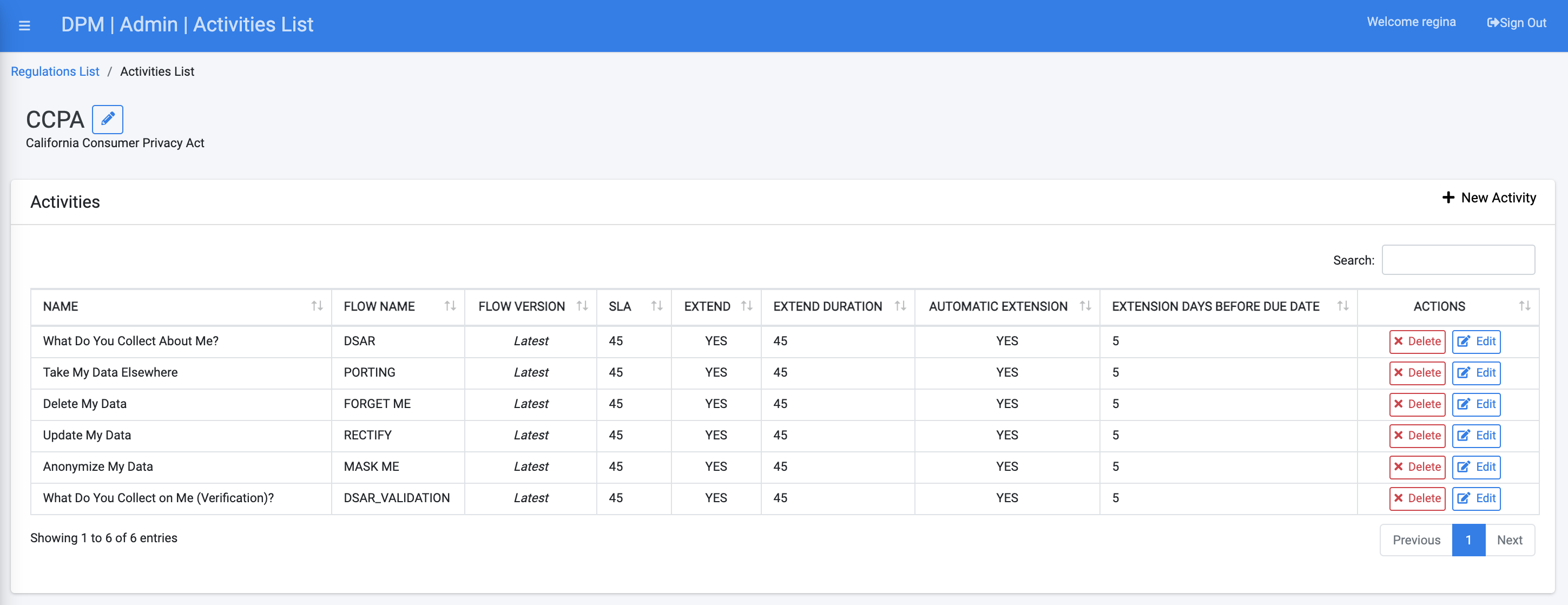The height and width of the screenshot is (605, 1568).
Task: Click the FORGET ME flow name cell
Action: 398,404
